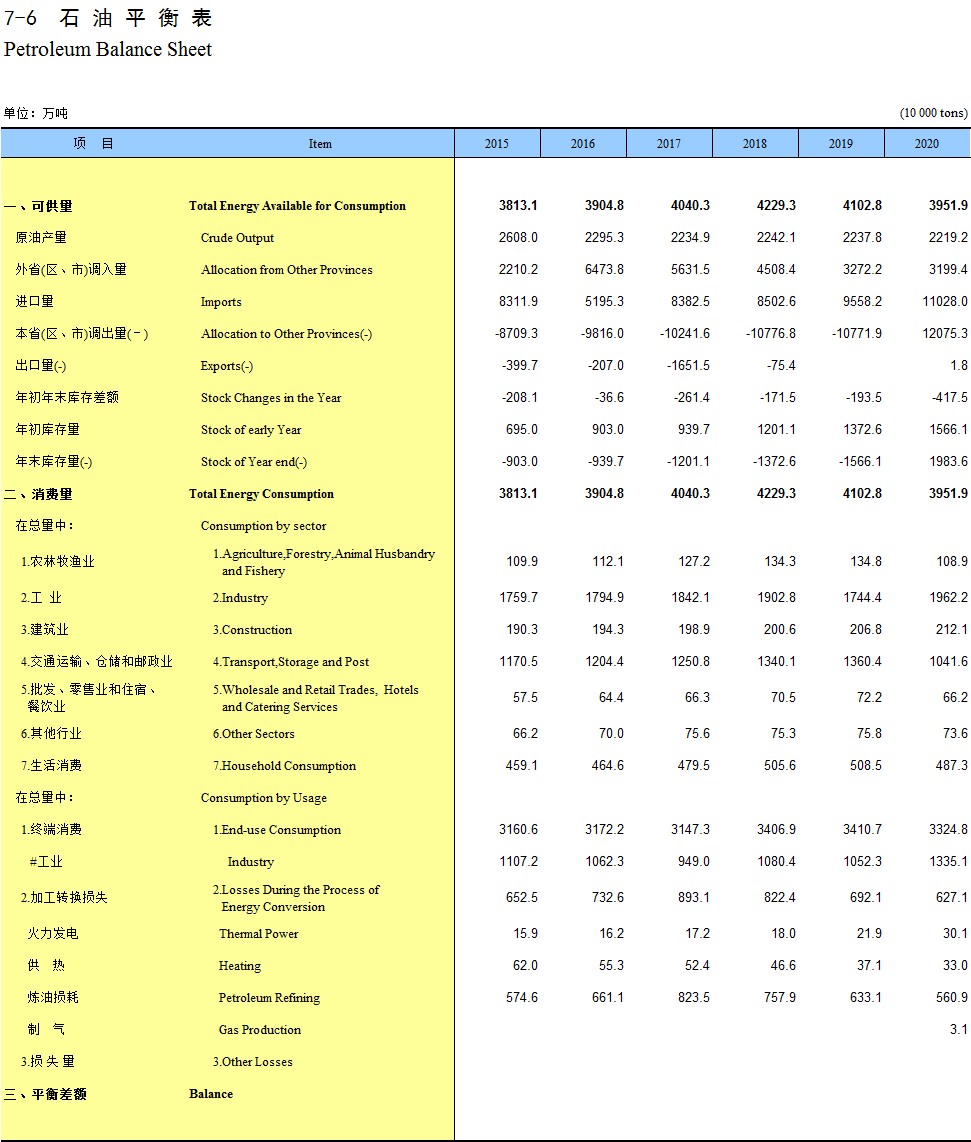This screenshot has height=1142, width=971.
Task: Click 2017 Exports value -1651.5
Action: tap(688, 366)
